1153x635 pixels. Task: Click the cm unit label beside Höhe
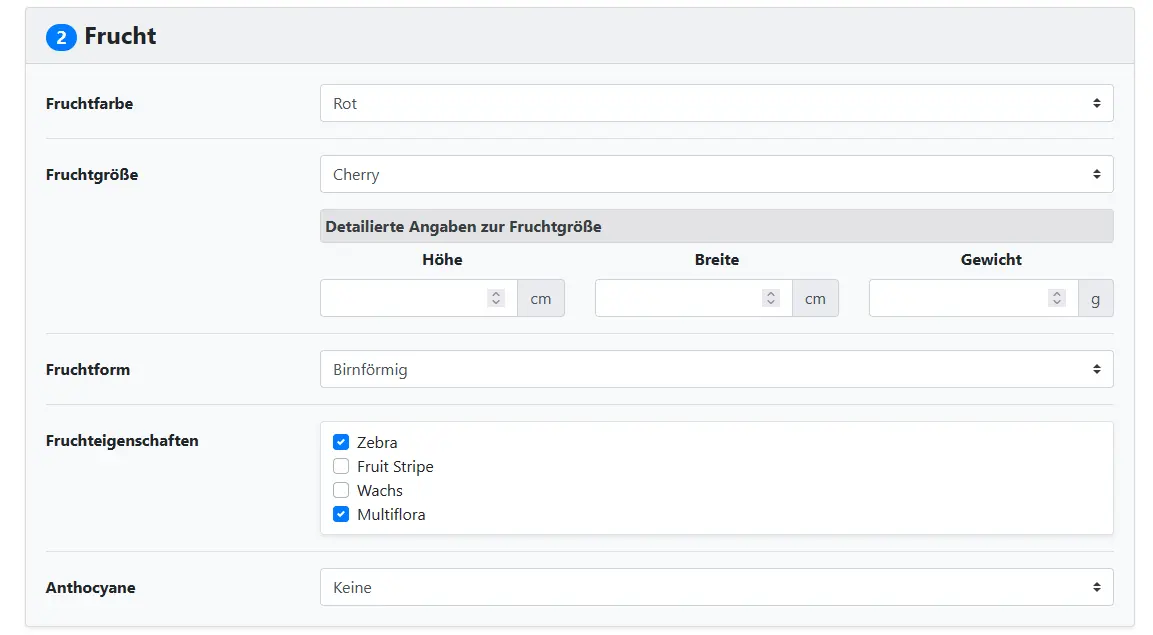[x=541, y=298]
